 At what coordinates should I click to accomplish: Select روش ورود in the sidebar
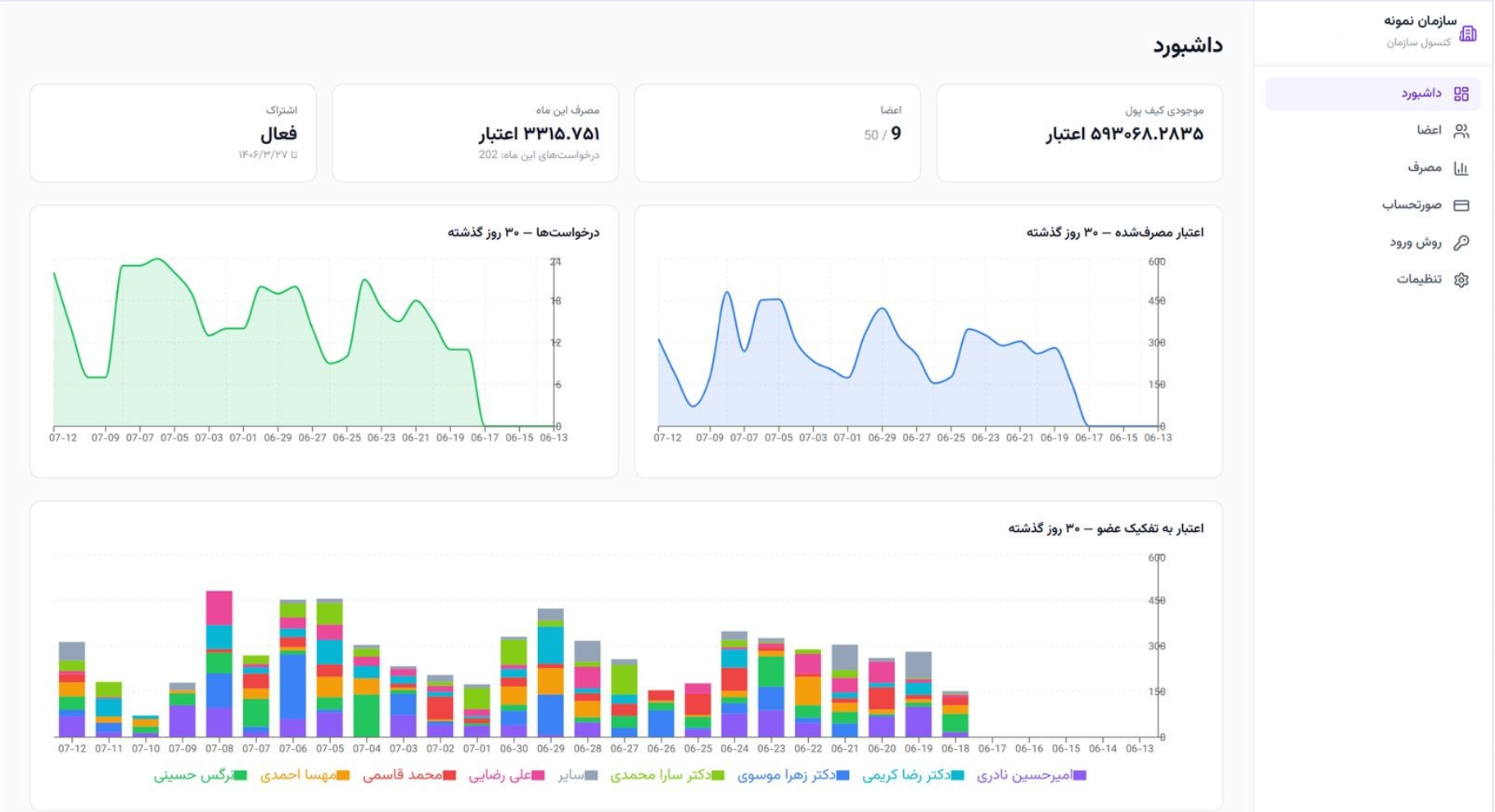point(1372,242)
